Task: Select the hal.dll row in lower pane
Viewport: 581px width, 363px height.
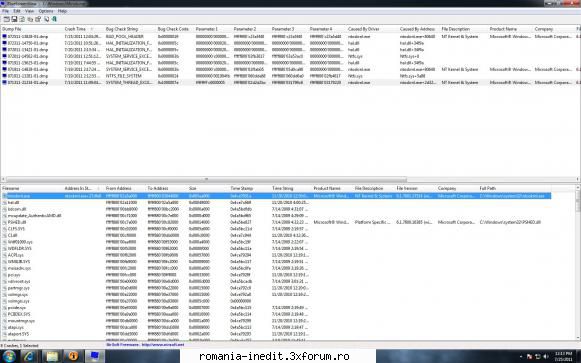Action: click(276, 203)
